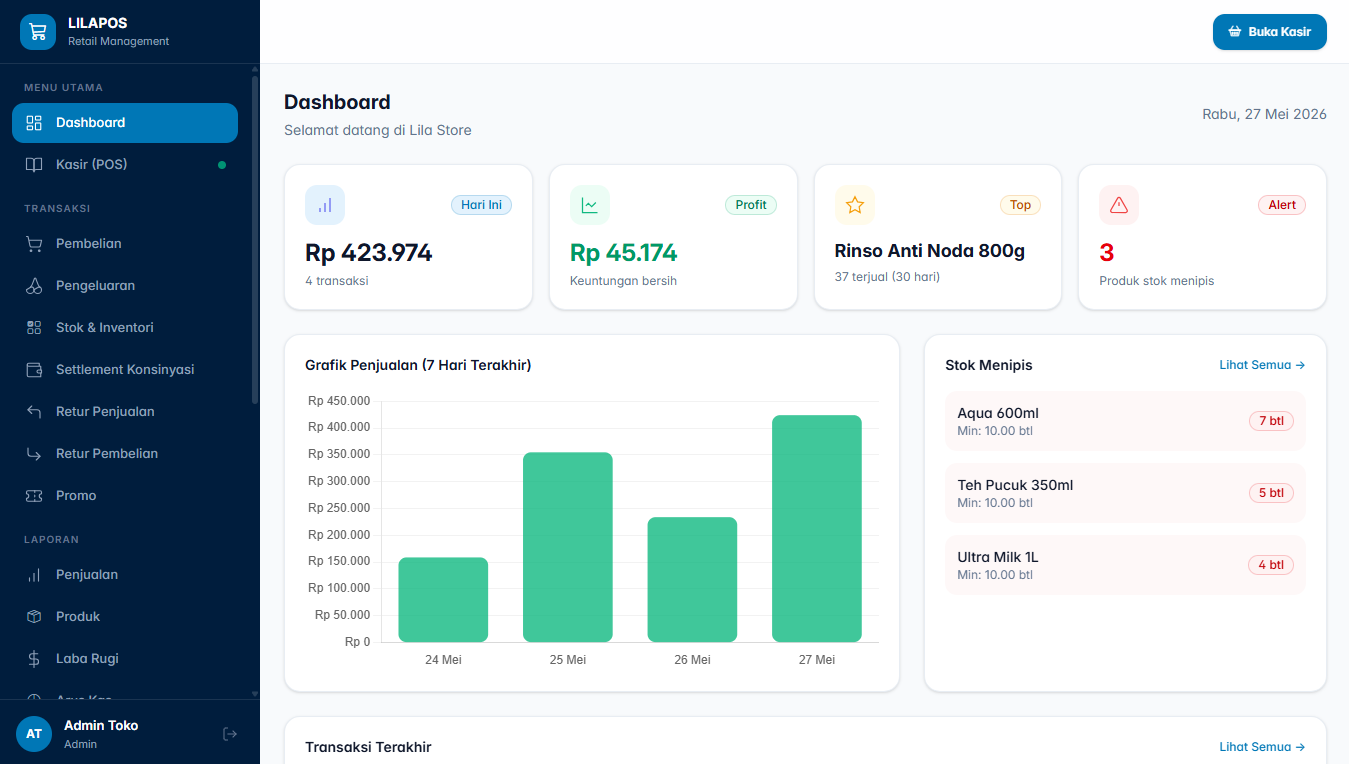The height and width of the screenshot is (764, 1349).
Task: Click the 27 Mei chart bar
Action: coord(817,529)
